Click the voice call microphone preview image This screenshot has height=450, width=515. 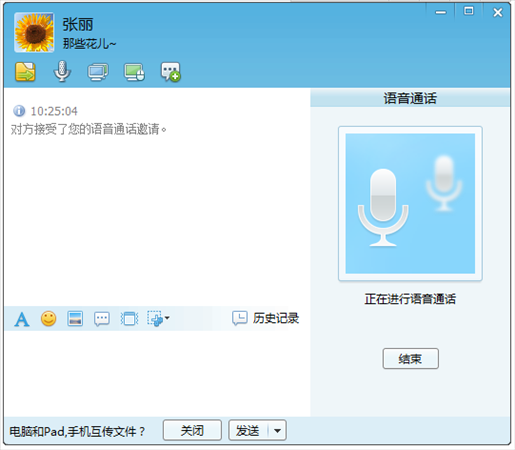(410, 204)
